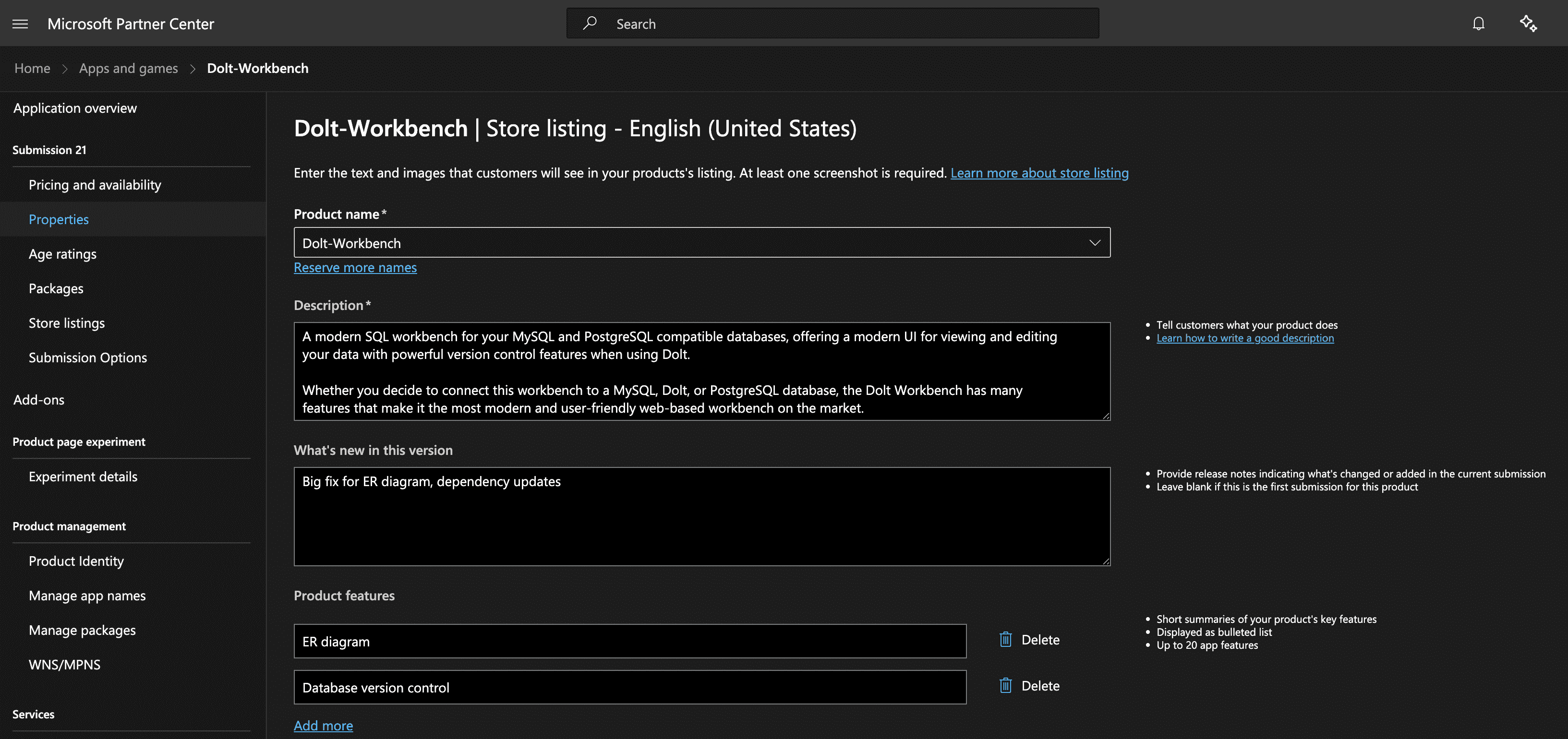Edit the Database version control field
1568x739 pixels.
[630, 687]
